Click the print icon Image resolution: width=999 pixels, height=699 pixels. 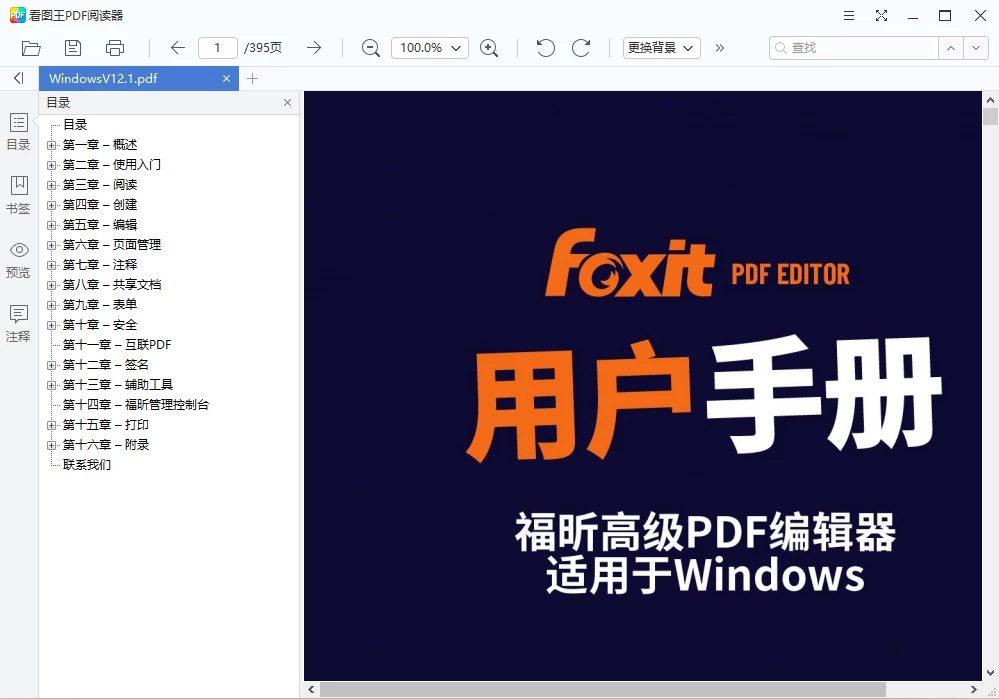[115, 48]
